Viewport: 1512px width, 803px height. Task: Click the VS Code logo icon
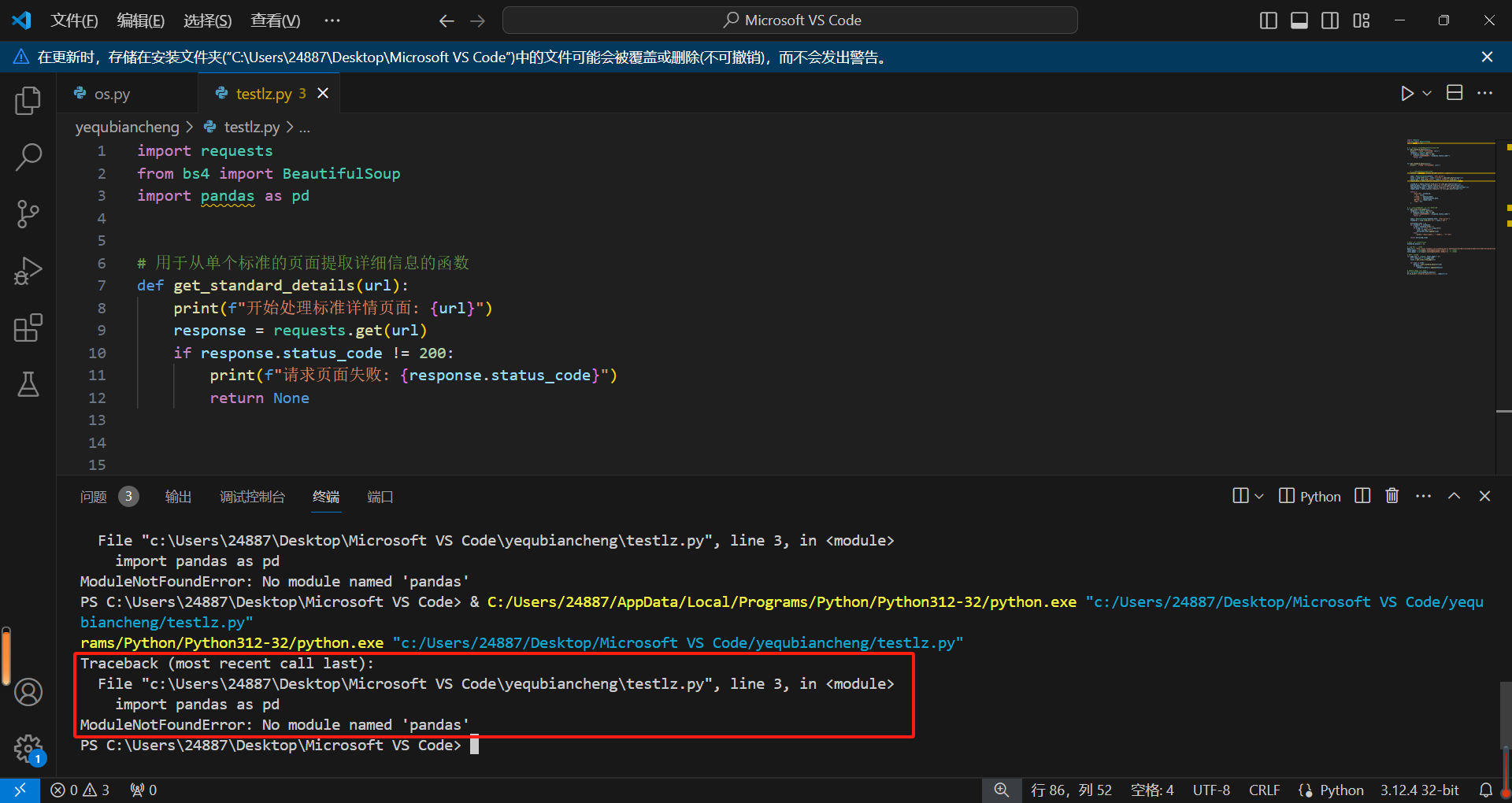tap(21, 20)
